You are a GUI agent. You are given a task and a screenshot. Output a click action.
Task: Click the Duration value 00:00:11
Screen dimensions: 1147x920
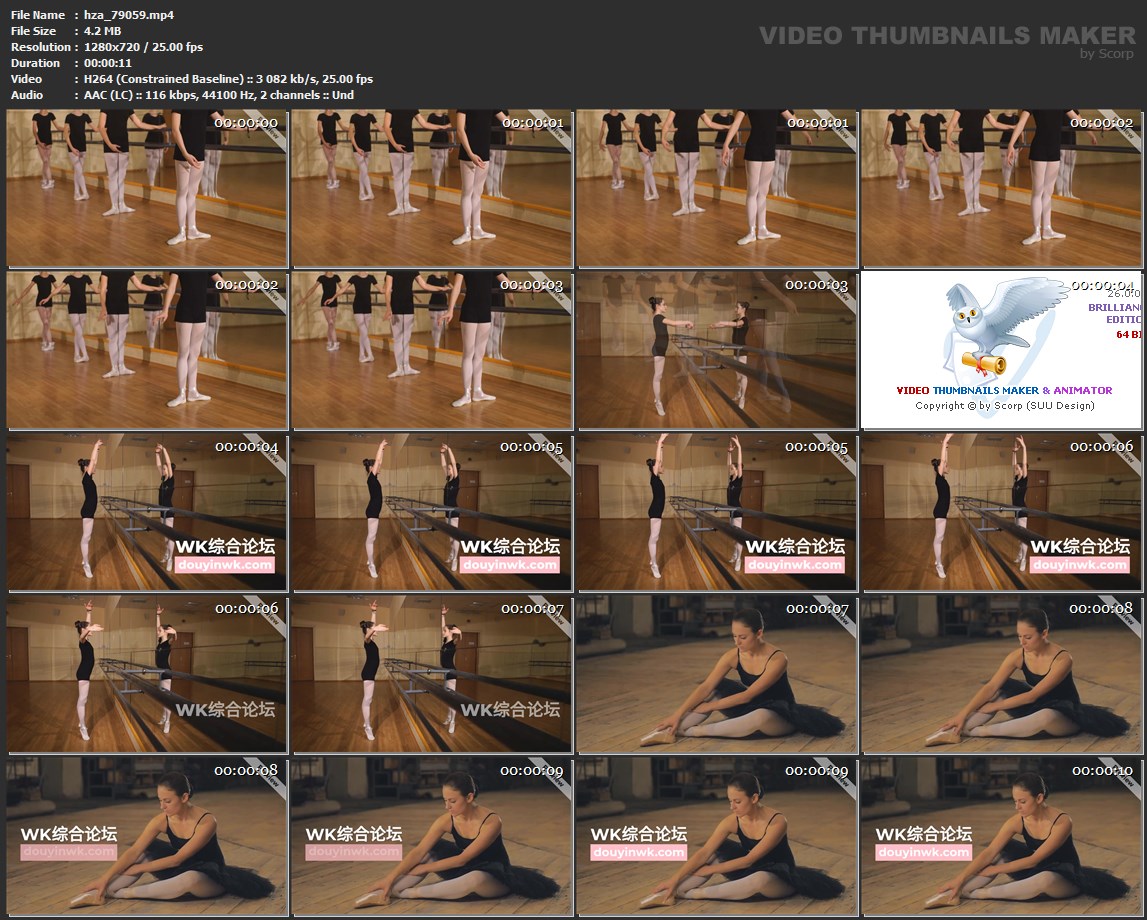click(x=108, y=63)
